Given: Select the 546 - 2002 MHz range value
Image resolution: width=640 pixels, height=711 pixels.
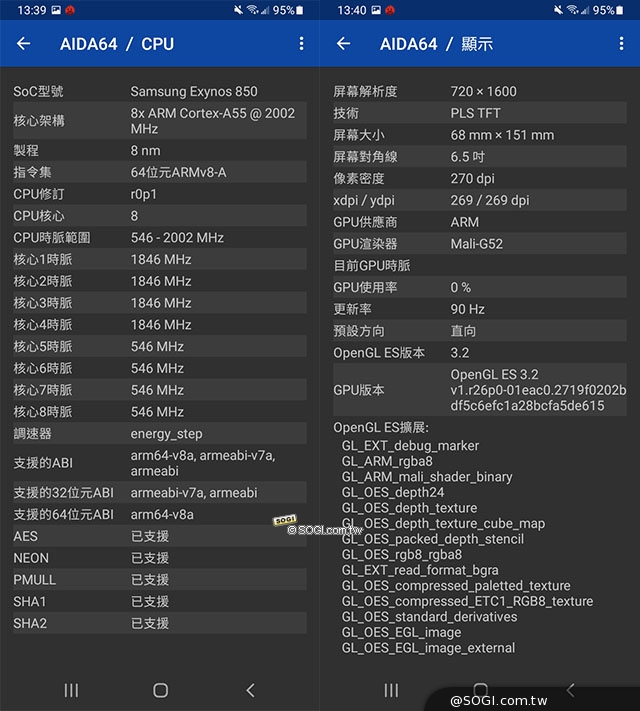Looking at the screenshot, I should tap(177, 238).
